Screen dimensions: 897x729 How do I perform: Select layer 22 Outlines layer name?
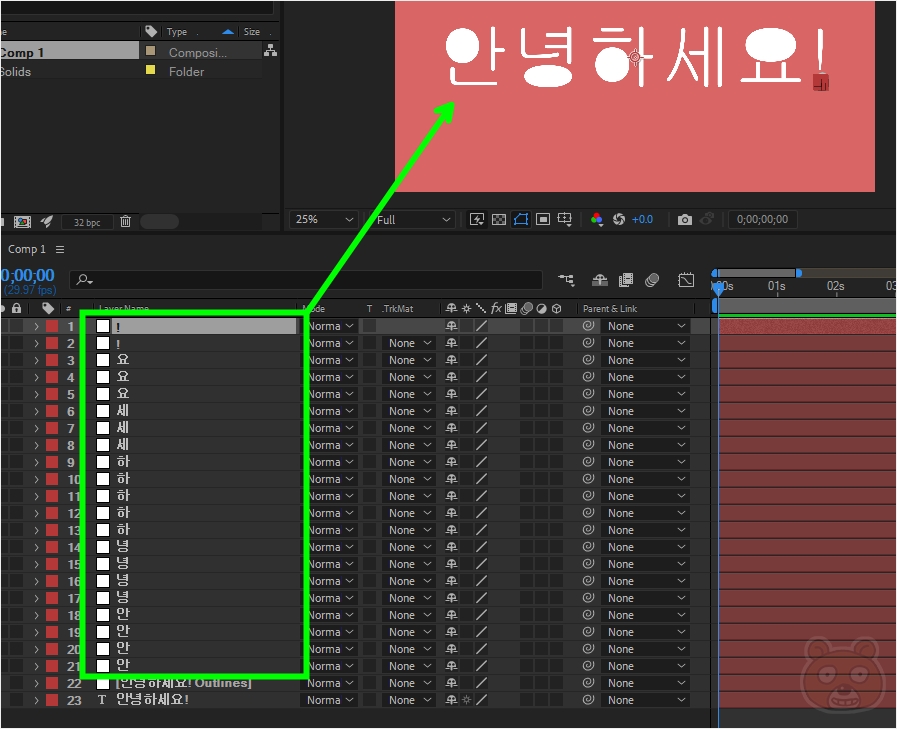tap(183, 683)
